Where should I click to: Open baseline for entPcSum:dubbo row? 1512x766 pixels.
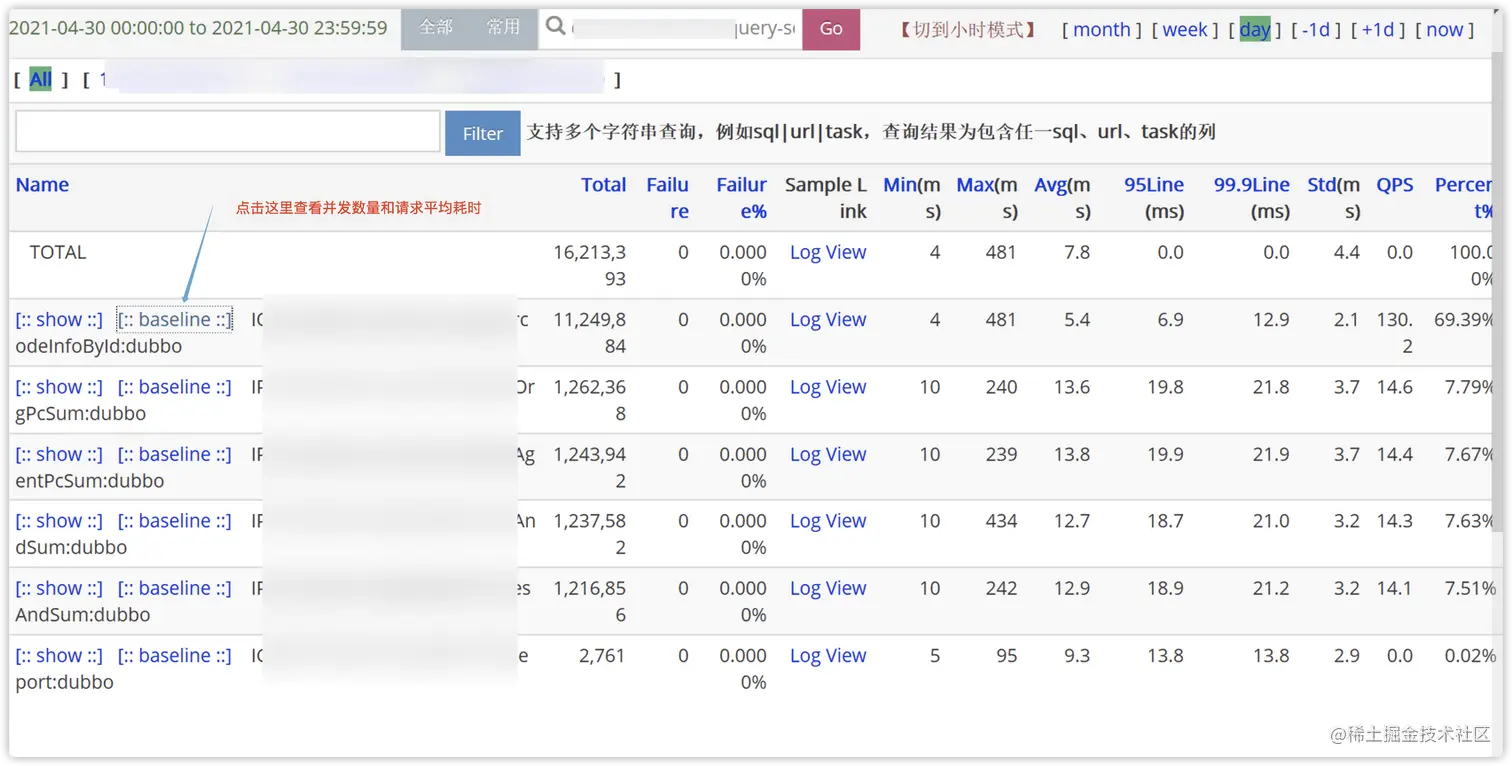click(x=175, y=454)
